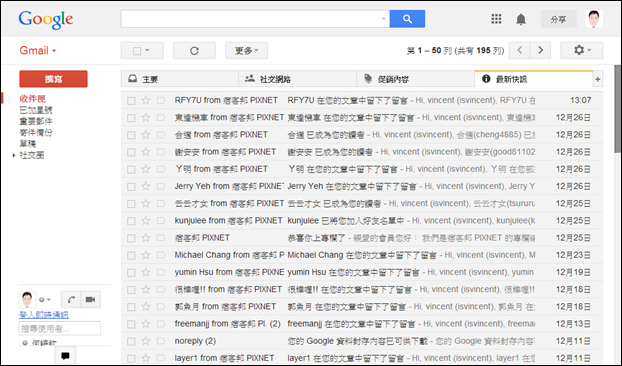
Task: Mark the 謝安安 message as important
Action: click(x=161, y=152)
